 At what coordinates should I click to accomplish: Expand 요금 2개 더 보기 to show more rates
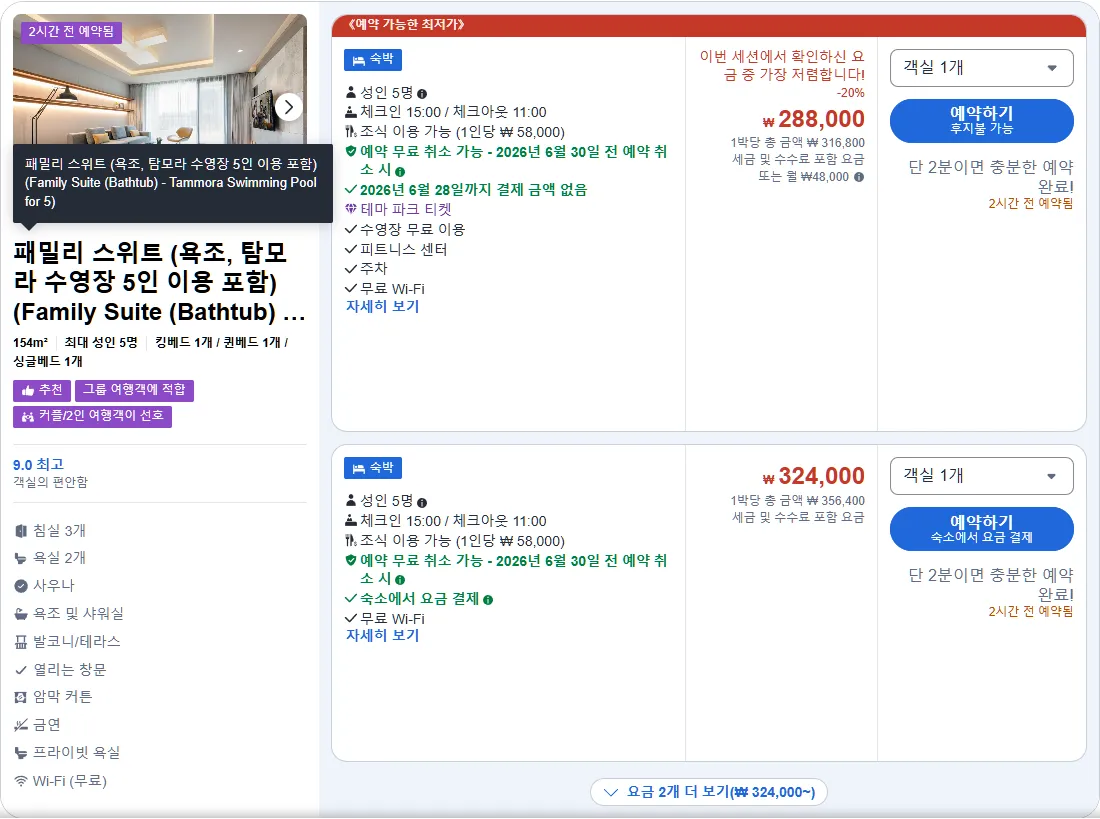709,792
